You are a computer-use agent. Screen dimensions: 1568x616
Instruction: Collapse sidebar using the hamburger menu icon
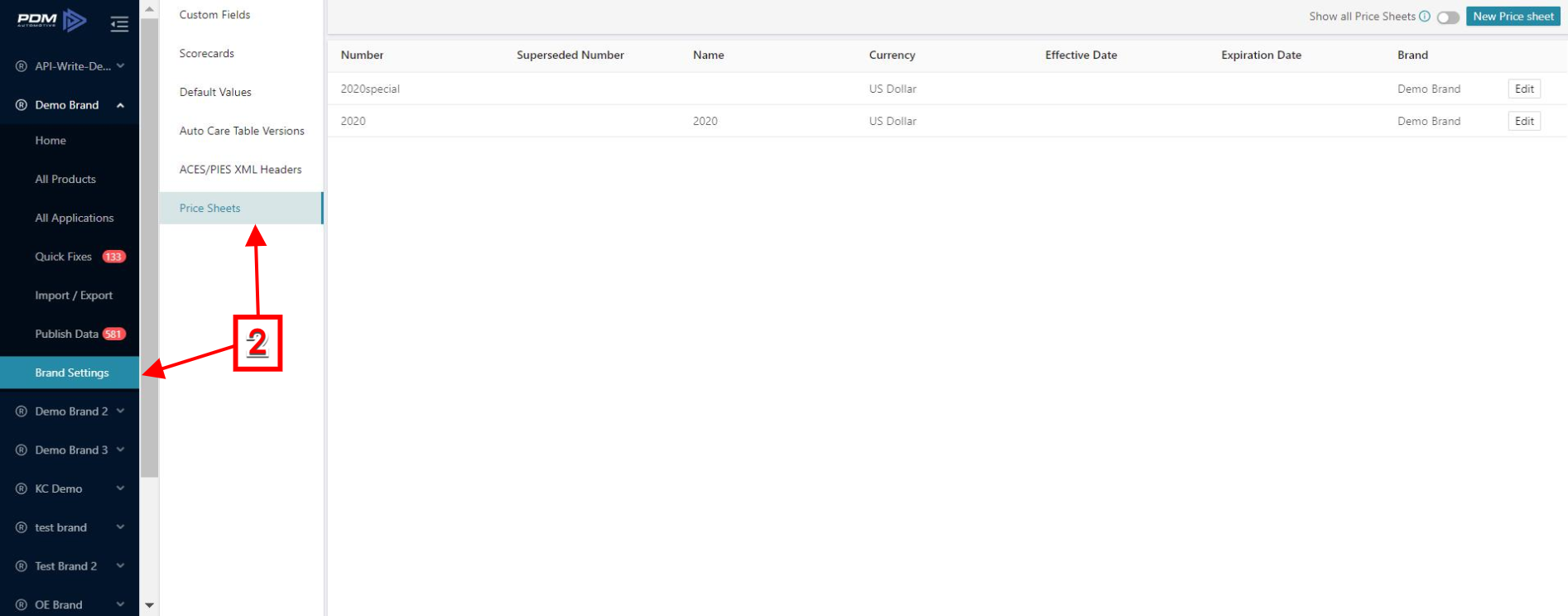tap(119, 24)
